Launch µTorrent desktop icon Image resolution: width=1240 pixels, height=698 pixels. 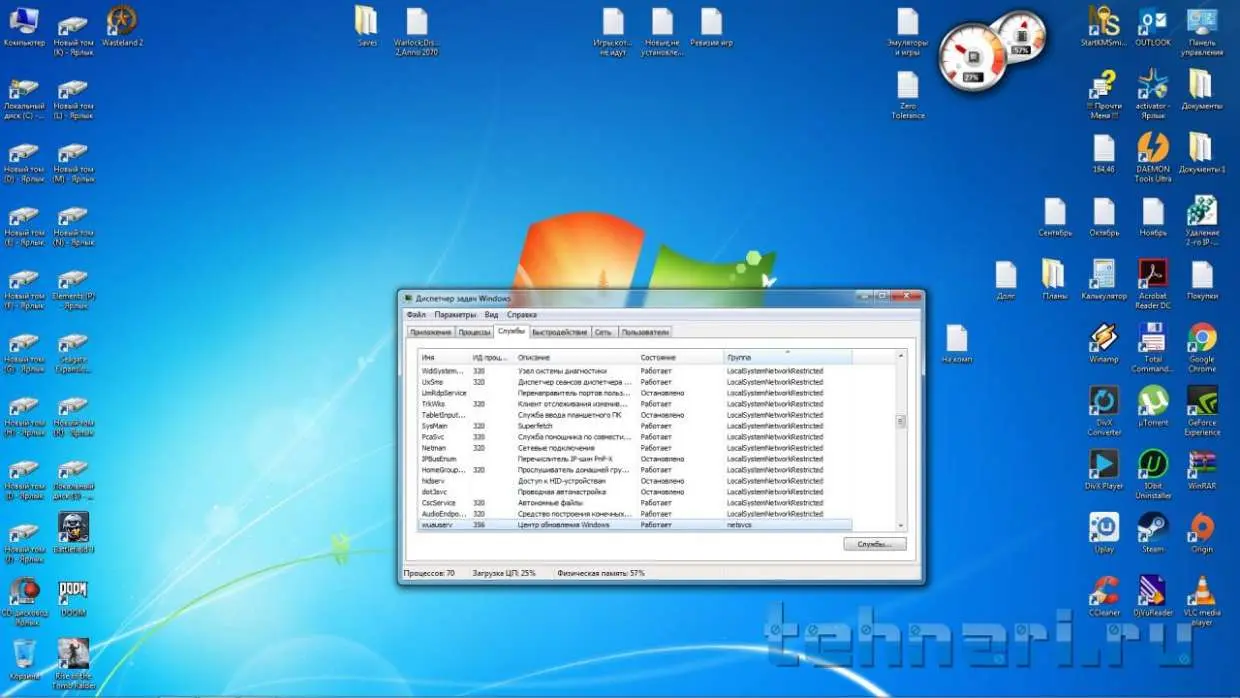pyautogui.click(x=1153, y=407)
